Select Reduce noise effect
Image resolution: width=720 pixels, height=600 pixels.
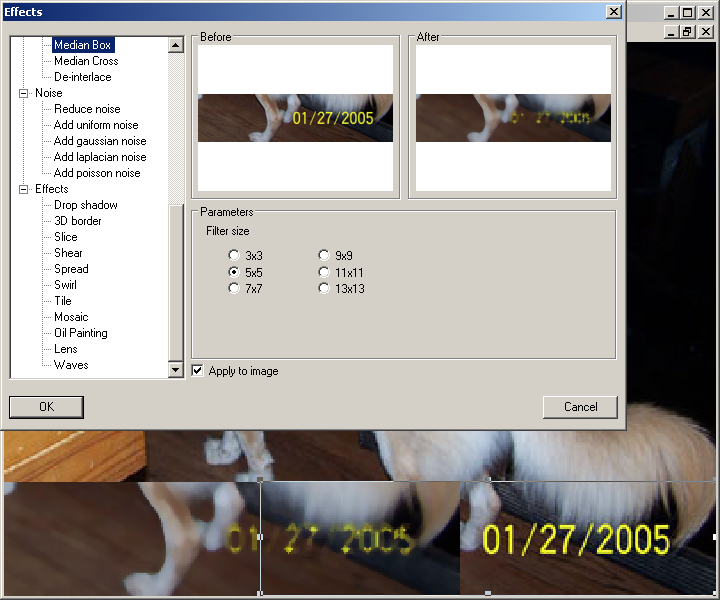(x=87, y=109)
